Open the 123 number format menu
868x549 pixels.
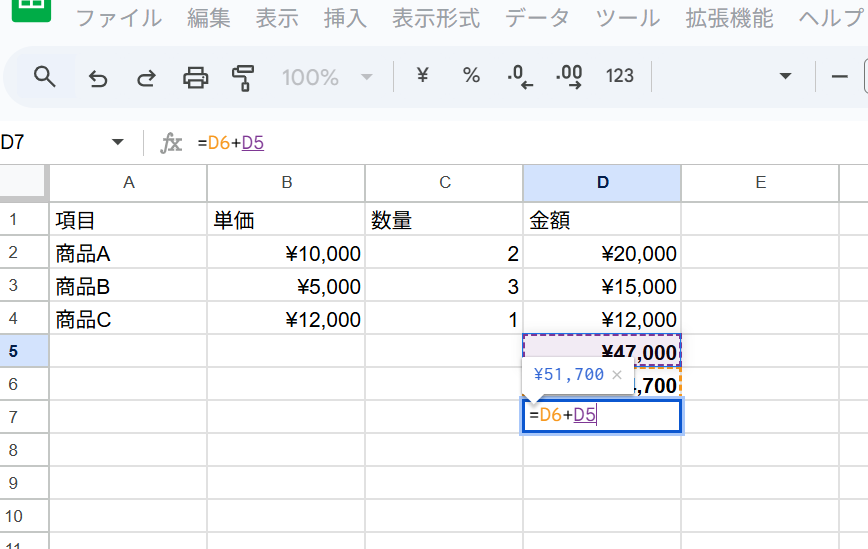619,76
